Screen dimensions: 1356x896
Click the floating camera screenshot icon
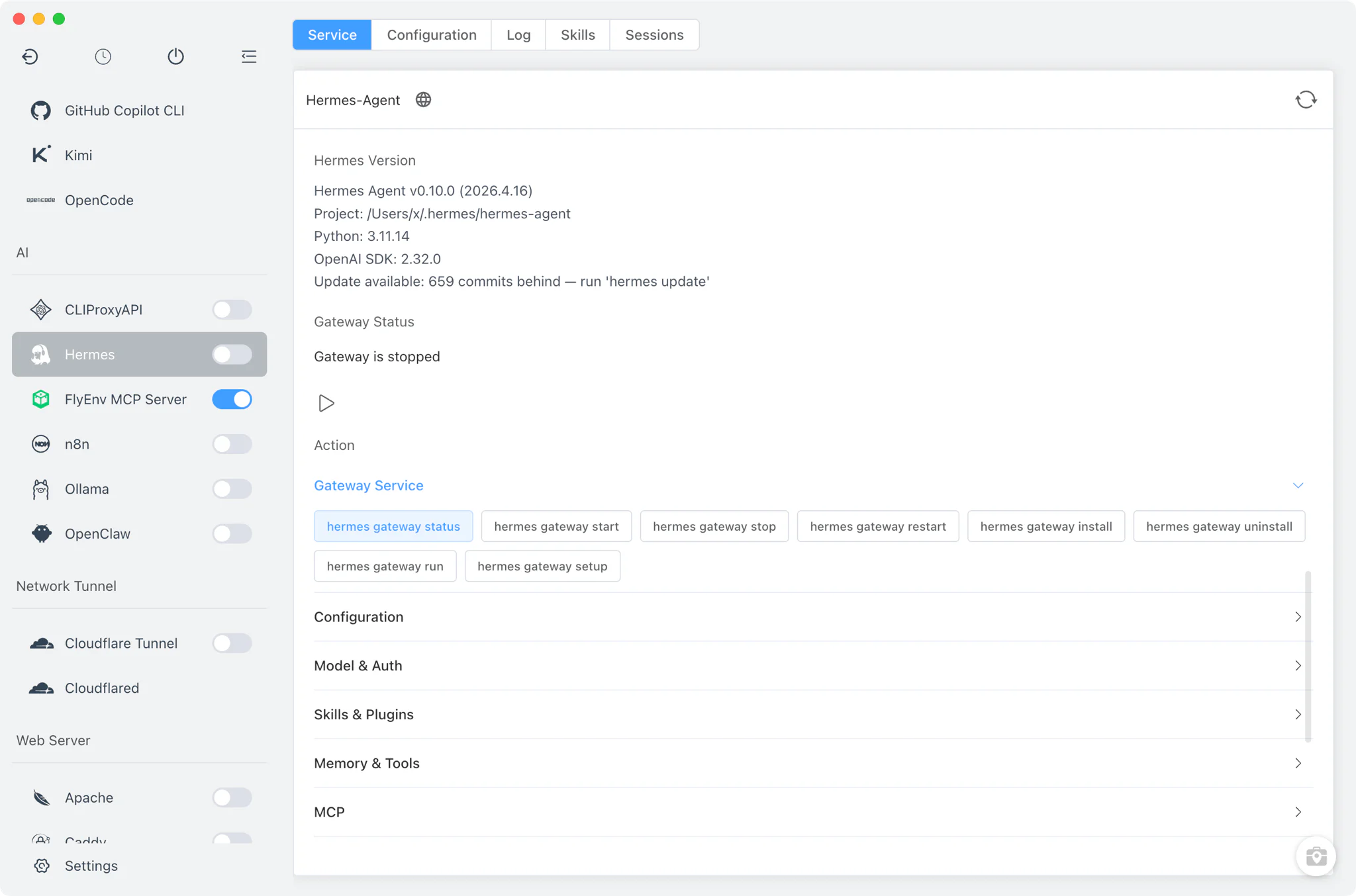[1316, 856]
